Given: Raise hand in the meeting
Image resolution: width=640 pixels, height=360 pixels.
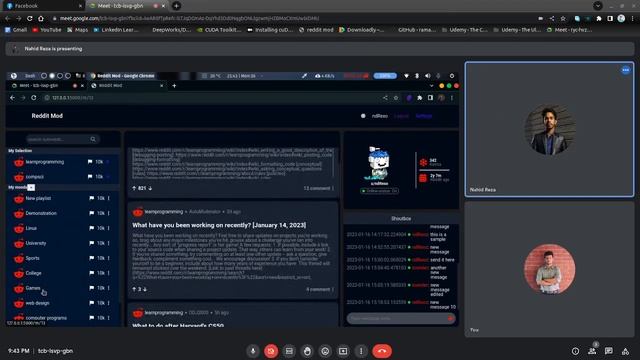Looking at the screenshot, I should [x=307, y=351].
